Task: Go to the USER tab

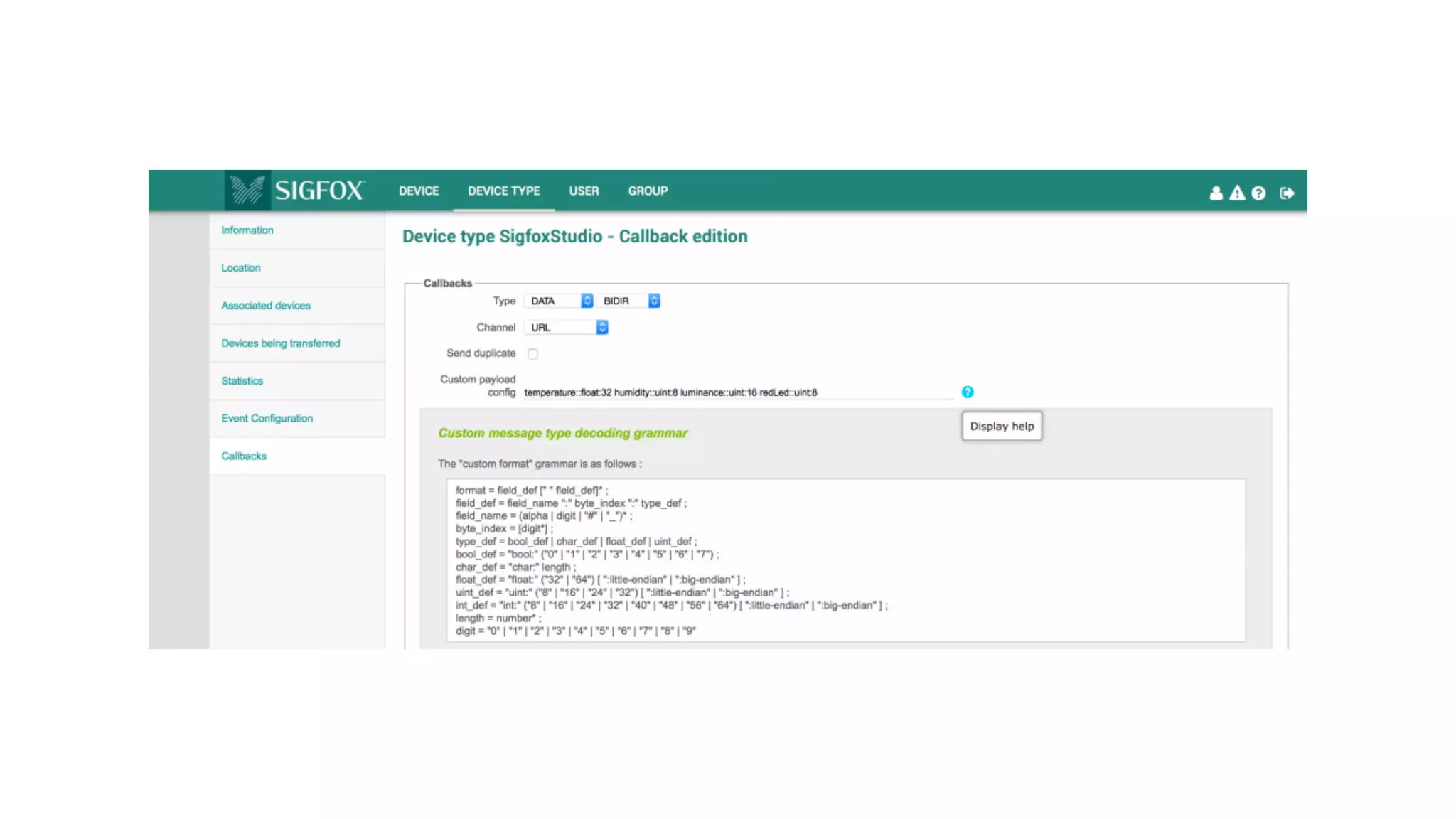Action: (x=584, y=191)
